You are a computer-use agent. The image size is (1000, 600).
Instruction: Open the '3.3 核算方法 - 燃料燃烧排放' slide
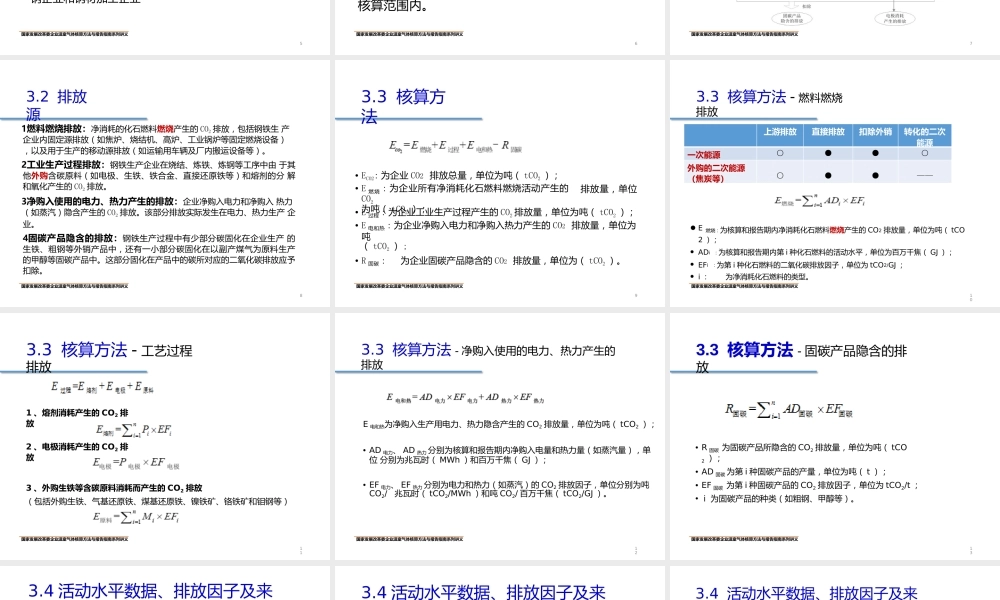click(835, 184)
